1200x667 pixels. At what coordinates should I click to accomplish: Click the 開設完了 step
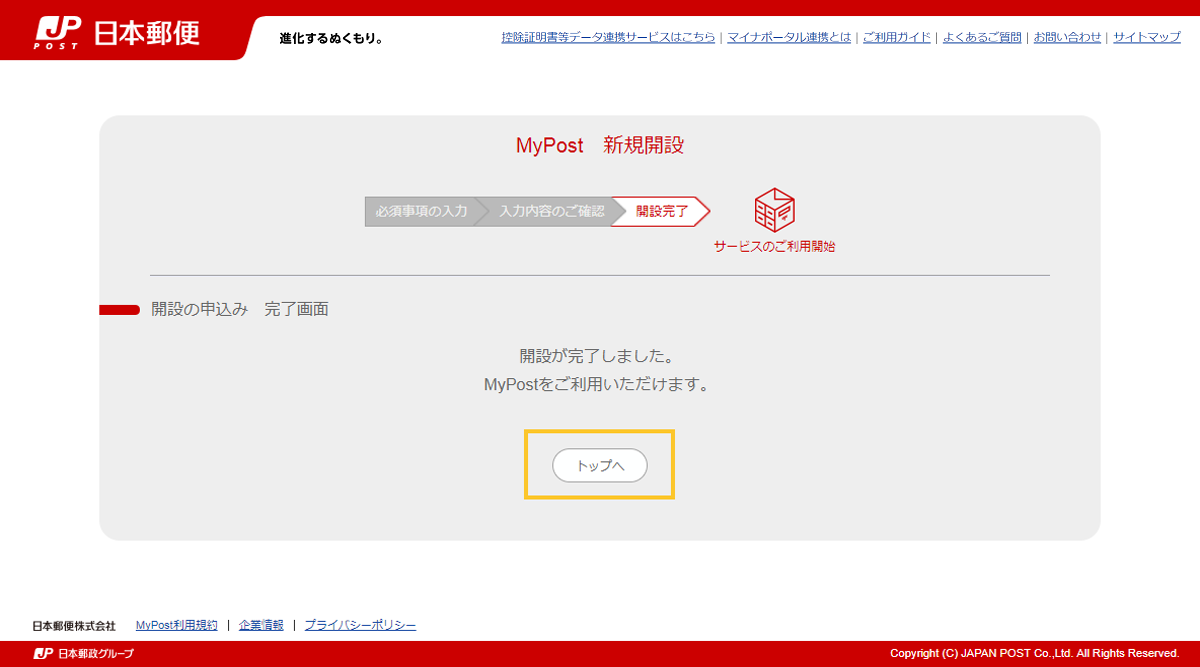click(x=661, y=212)
